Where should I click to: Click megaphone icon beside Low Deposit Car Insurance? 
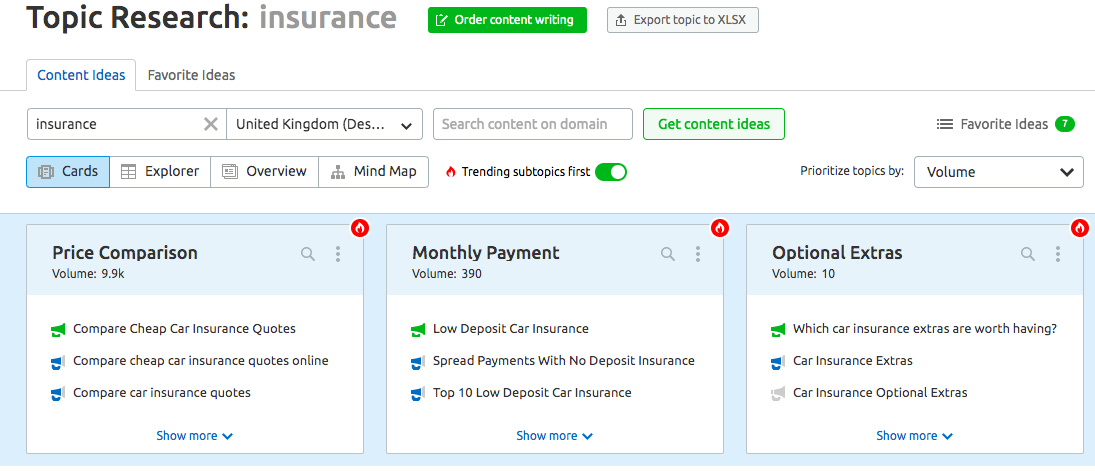click(418, 329)
